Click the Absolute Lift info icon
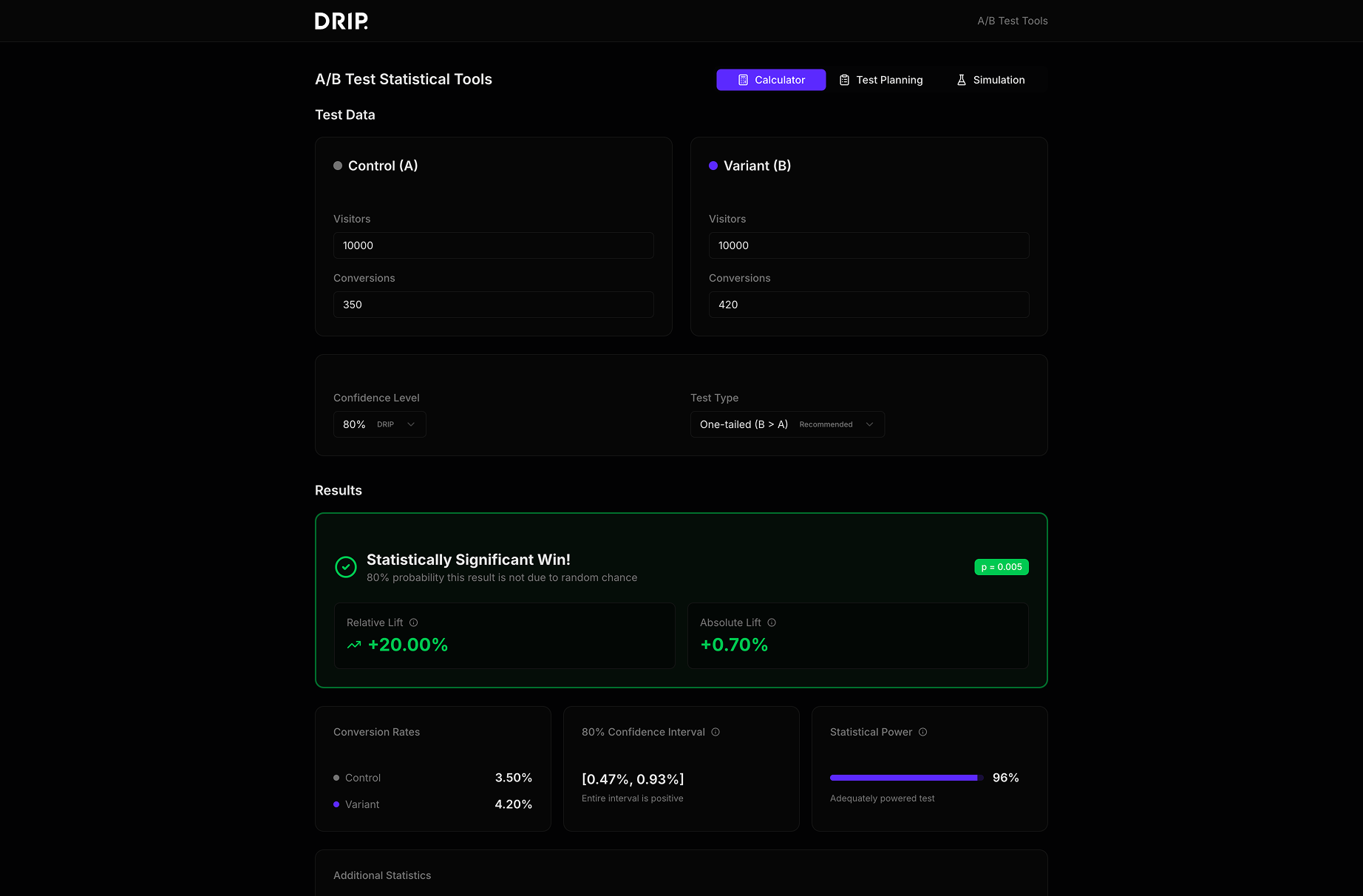The width and height of the screenshot is (1363, 896). click(772, 622)
